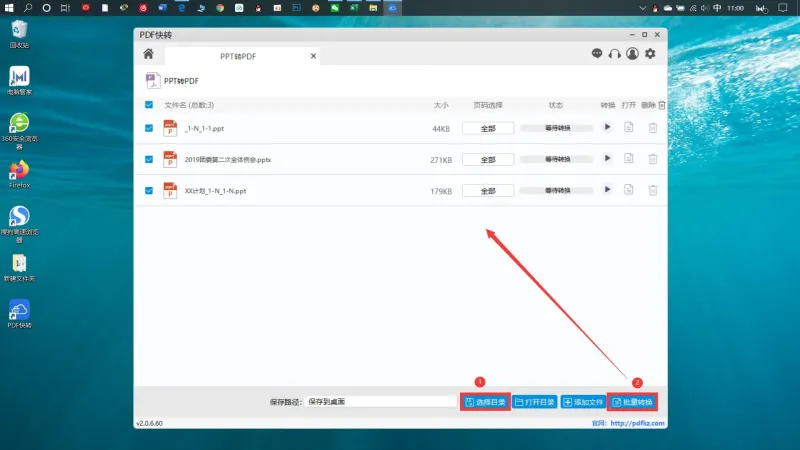800x450 pixels.
Task: Click the 页码选择 column header
Action: pyautogui.click(x=488, y=105)
